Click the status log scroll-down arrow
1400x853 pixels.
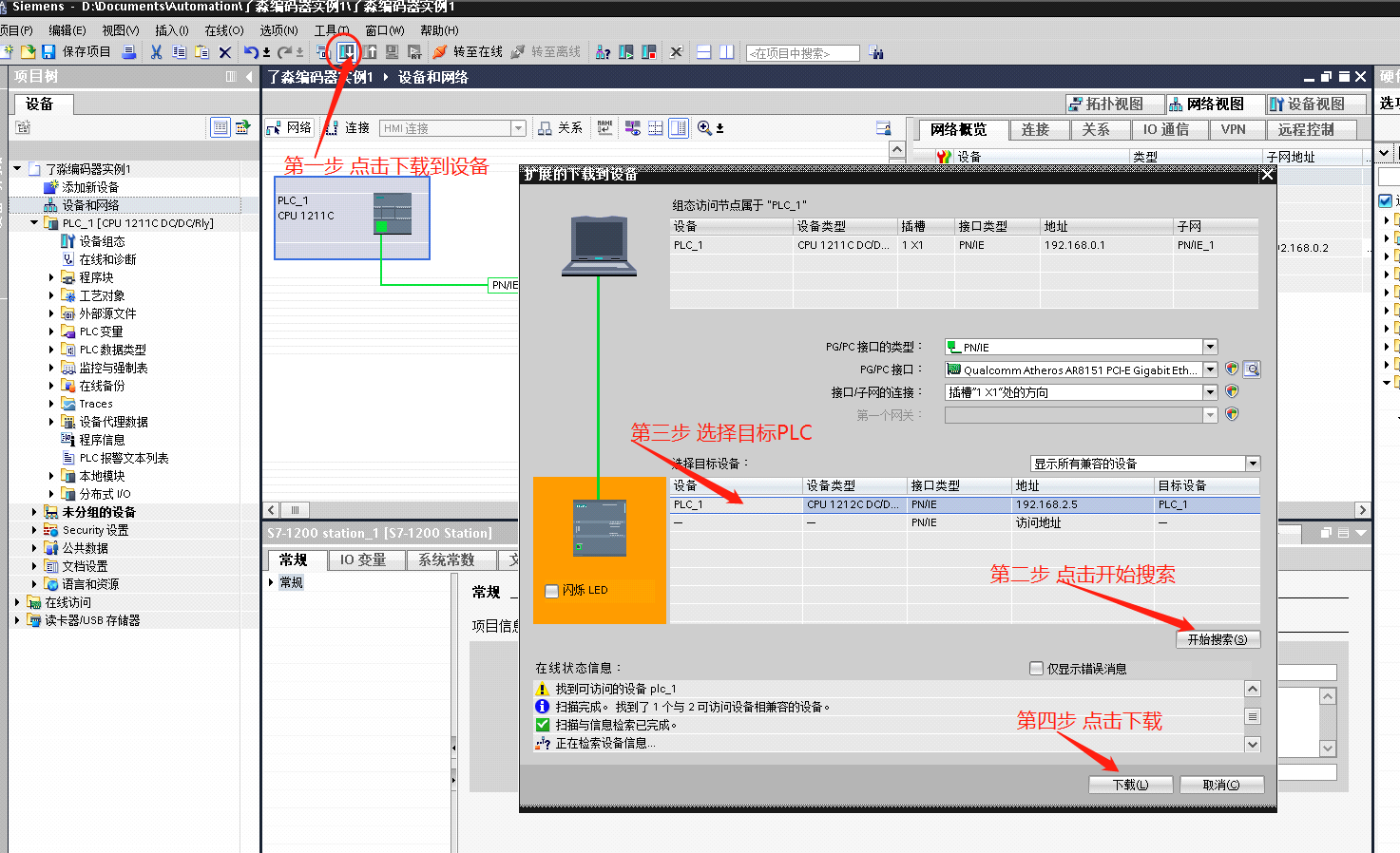coord(1253,745)
